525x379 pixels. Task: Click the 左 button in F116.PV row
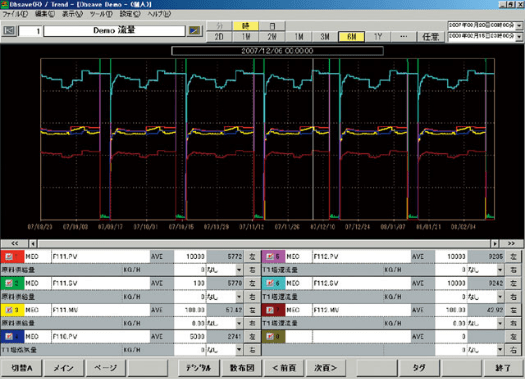tap(252, 336)
